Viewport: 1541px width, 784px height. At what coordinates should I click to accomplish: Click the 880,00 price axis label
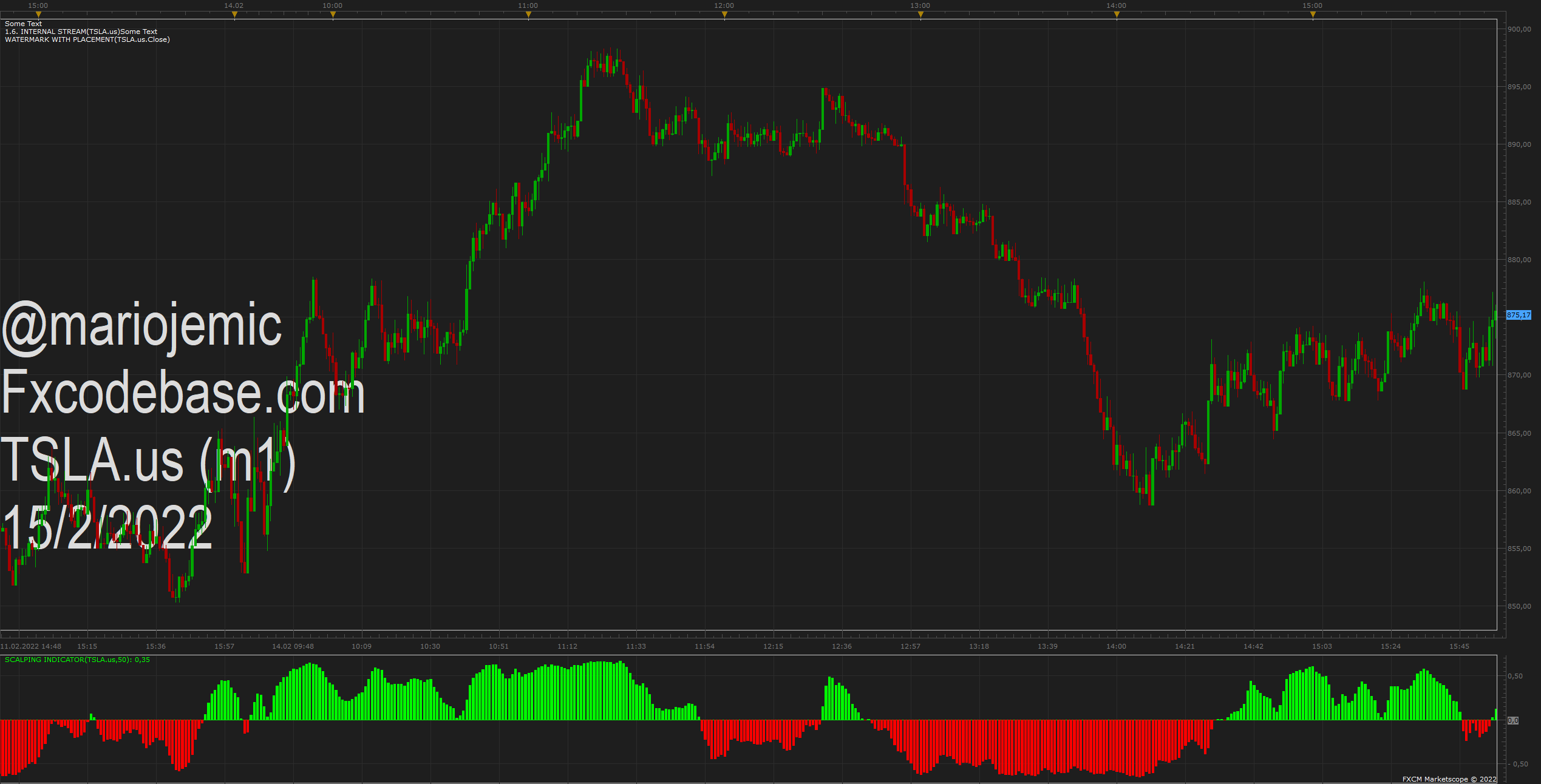click(1519, 260)
